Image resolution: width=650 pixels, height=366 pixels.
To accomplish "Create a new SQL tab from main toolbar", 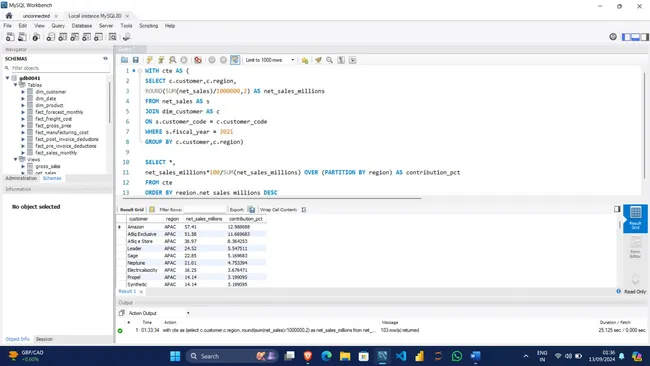I will pyautogui.click(x=10, y=37).
